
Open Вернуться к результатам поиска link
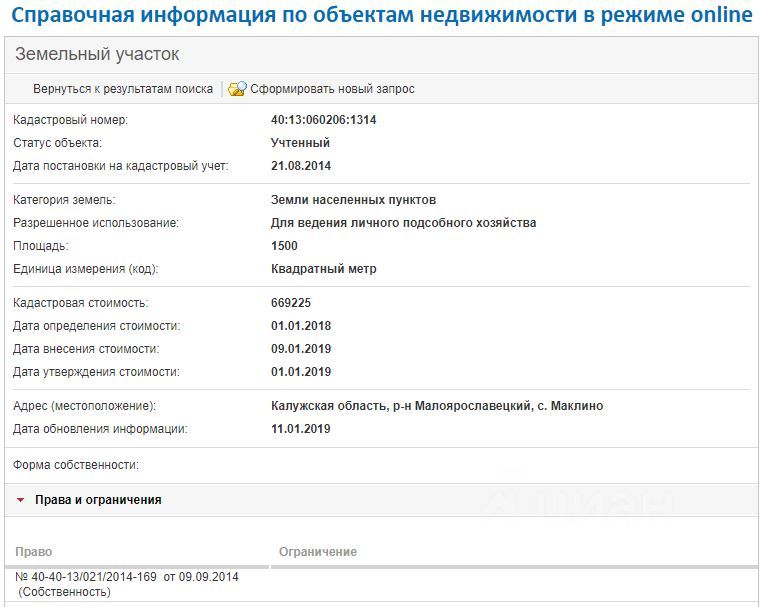[123, 89]
